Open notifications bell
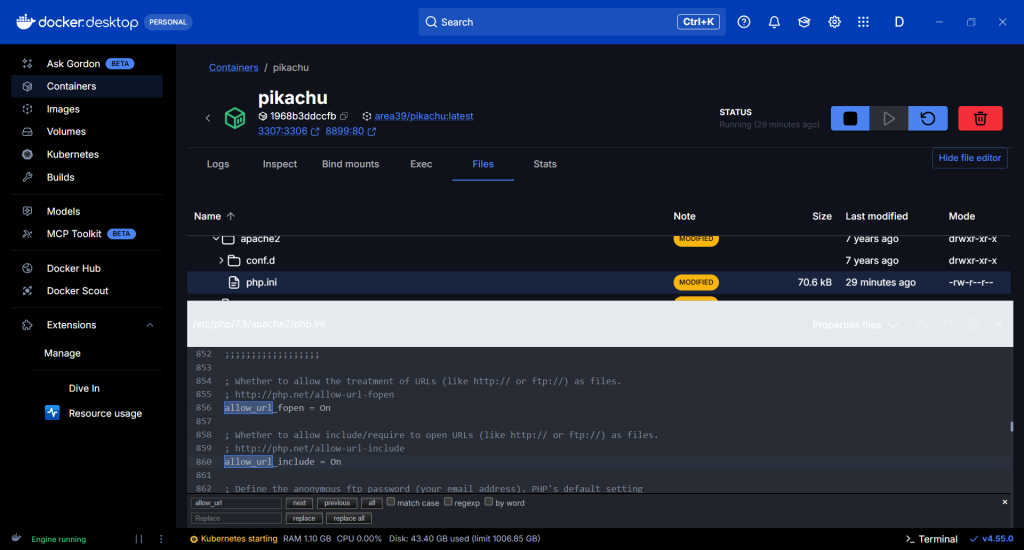Screen dimensions: 1024x550 (774, 22)
